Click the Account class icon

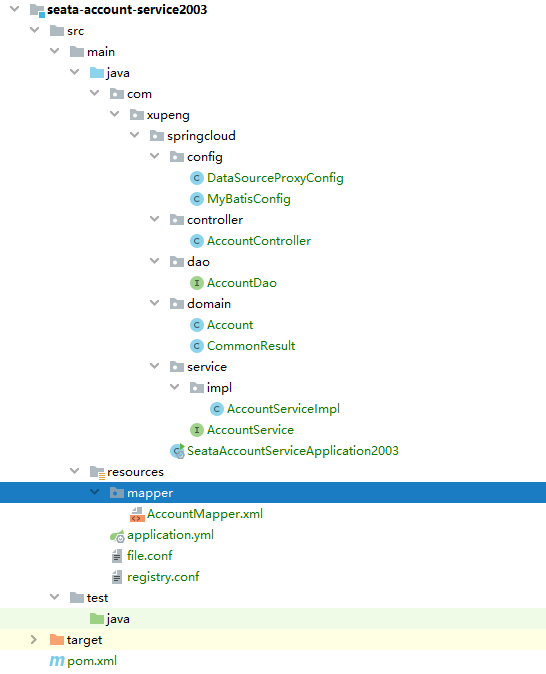pos(196,325)
